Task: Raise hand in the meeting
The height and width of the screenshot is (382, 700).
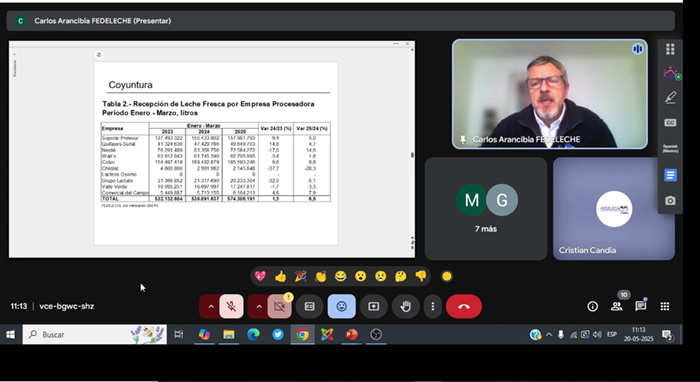Action: click(406, 306)
